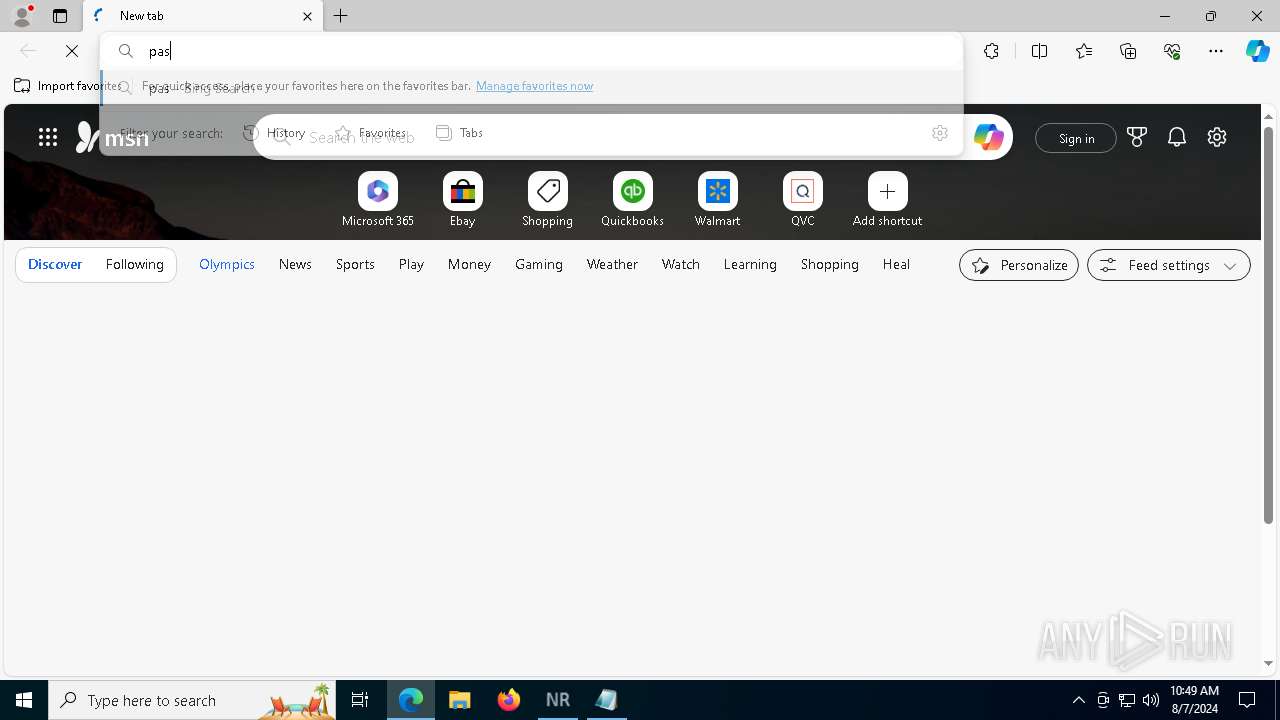Open the Olympics category
The image size is (1280, 720).
tap(227, 264)
